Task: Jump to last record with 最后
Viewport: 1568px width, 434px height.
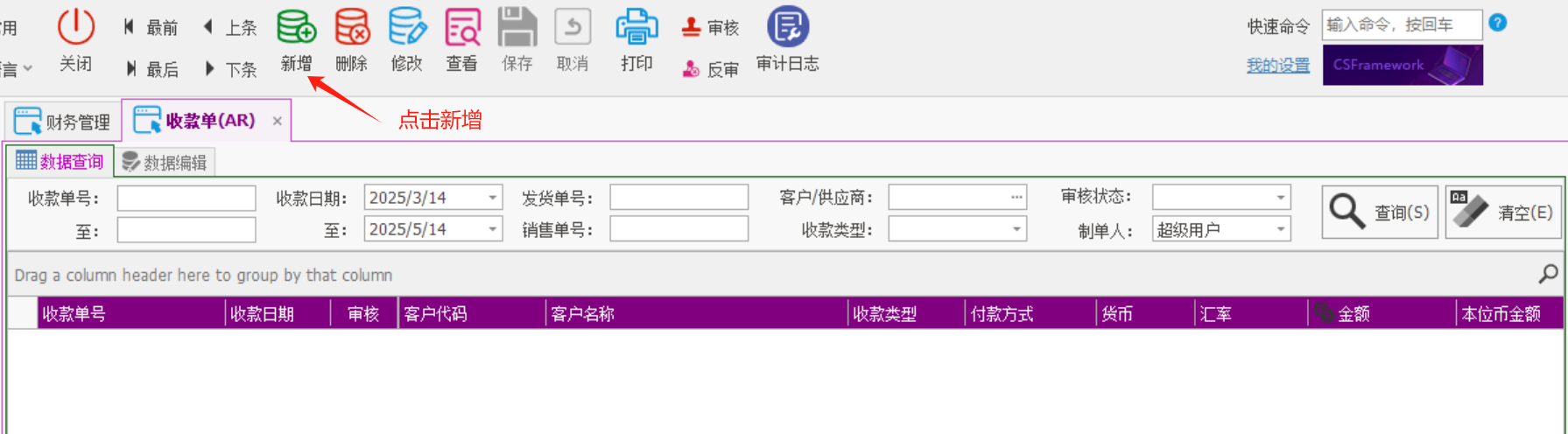Action: click(x=151, y=69)
